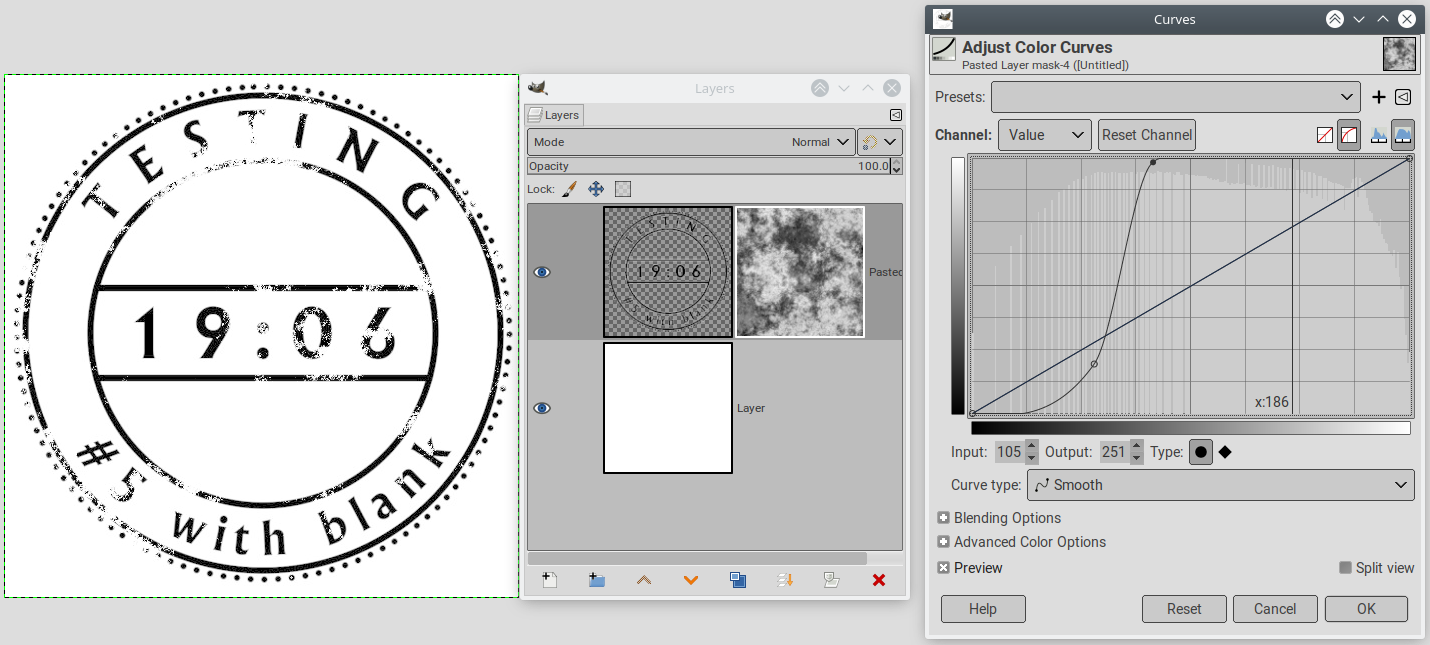Click the Reset Channel button
Viewport: 1430px width, 645px height.
(1146, 135)
